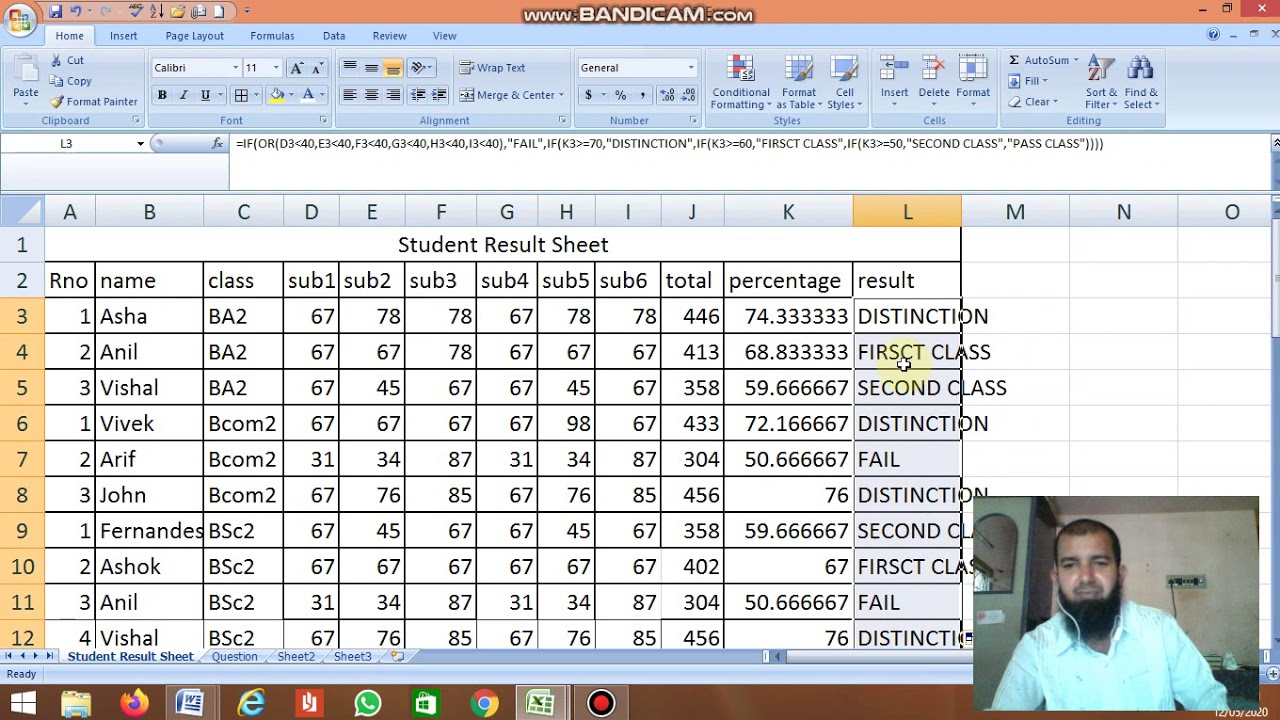The height and width of the screenshot is (720, 1280).
Task: Click the Insert Function fx icon
Action: point(217,144)
